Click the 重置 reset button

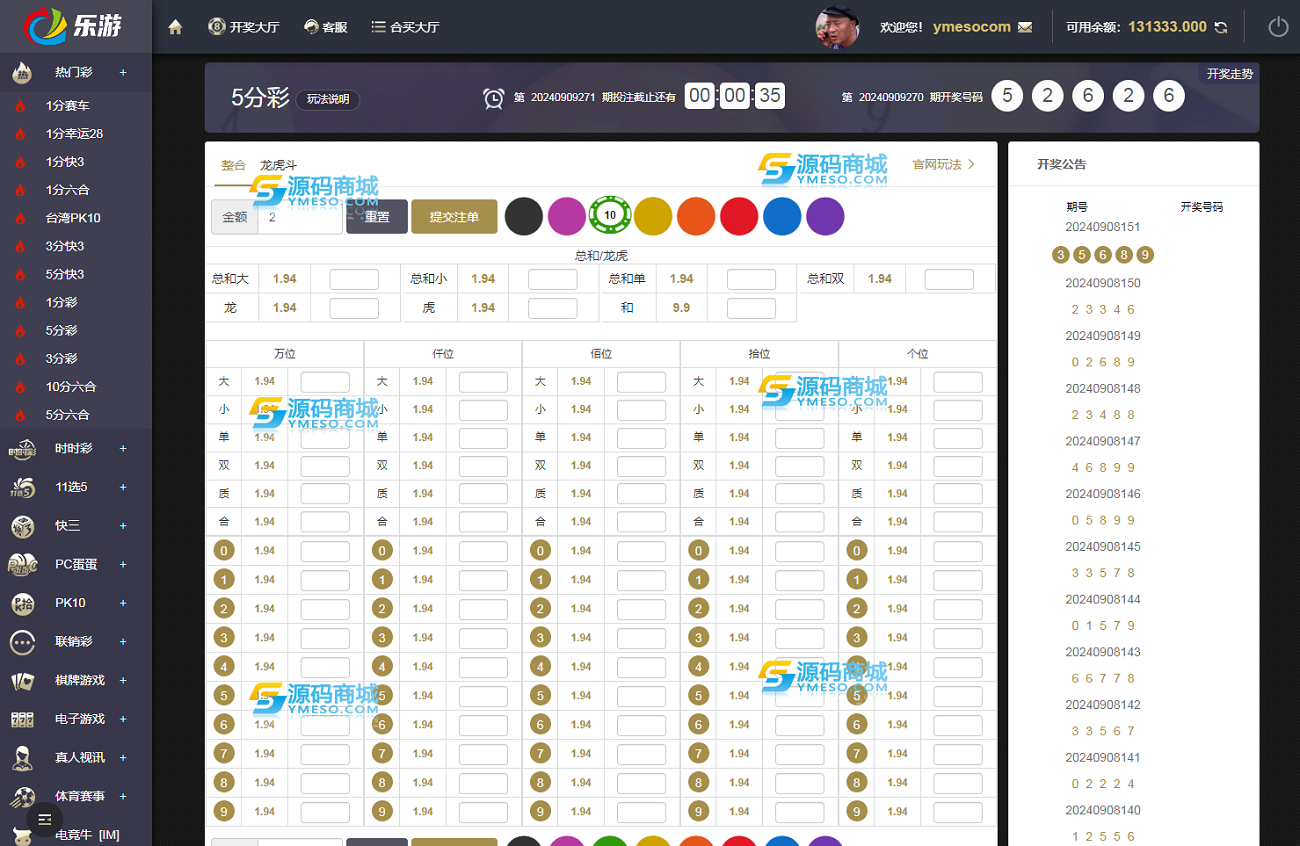click(x=377, y=217)
